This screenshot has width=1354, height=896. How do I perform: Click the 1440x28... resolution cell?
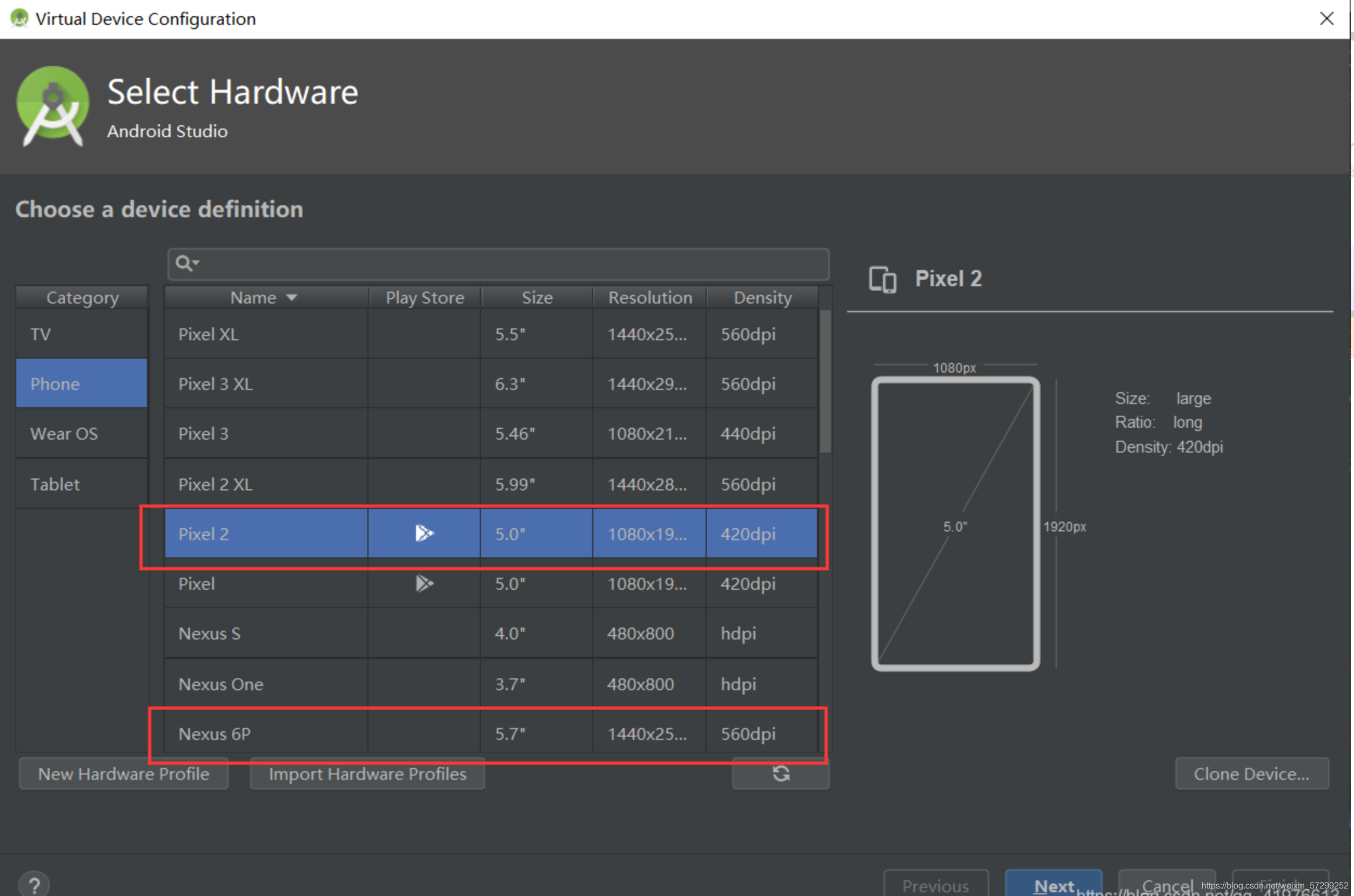pyautogui.click(x=650, y=484)
